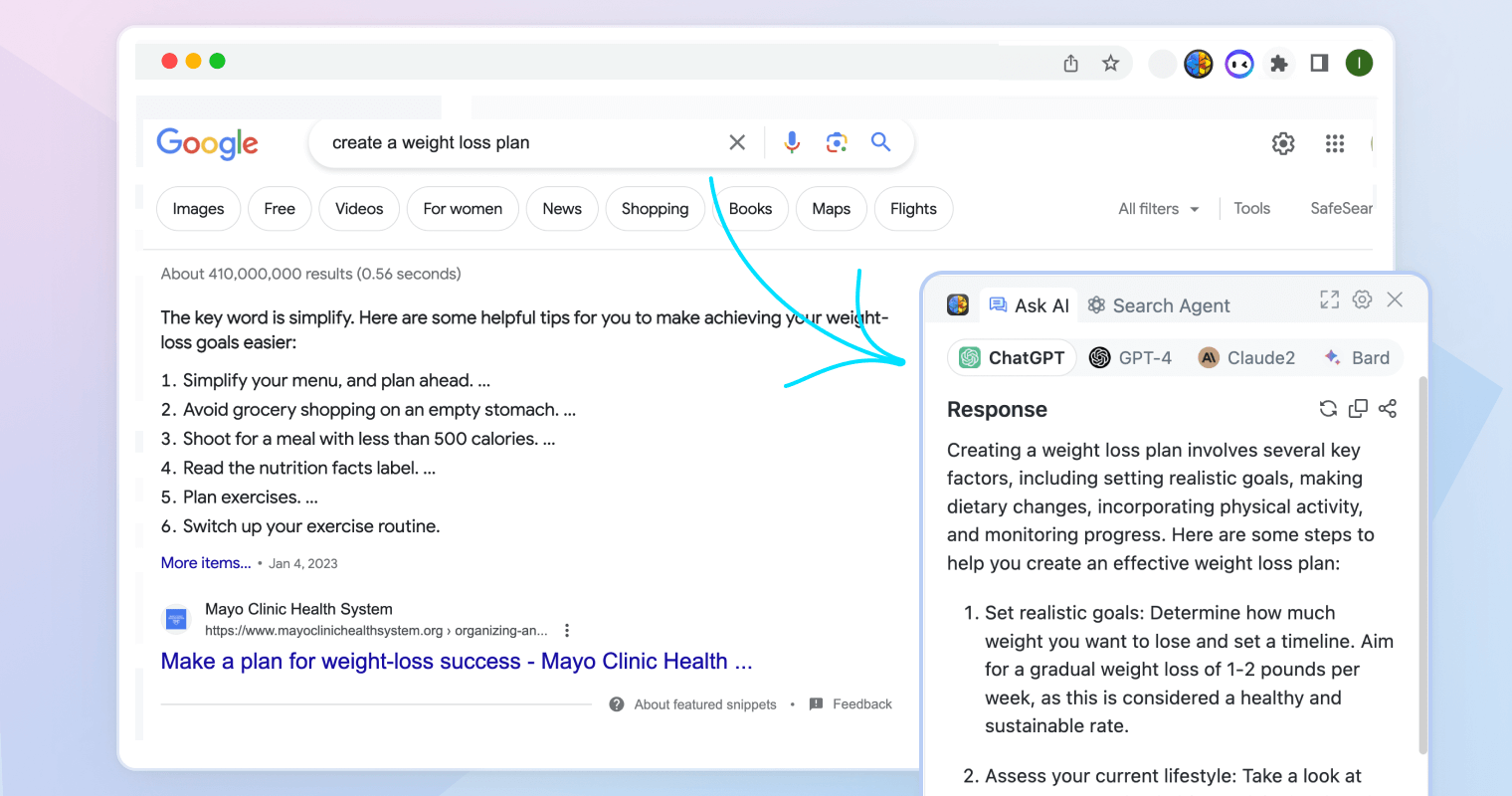
Task: Open the purple-ringed face extension icon
Action: tap(1238, 64)
